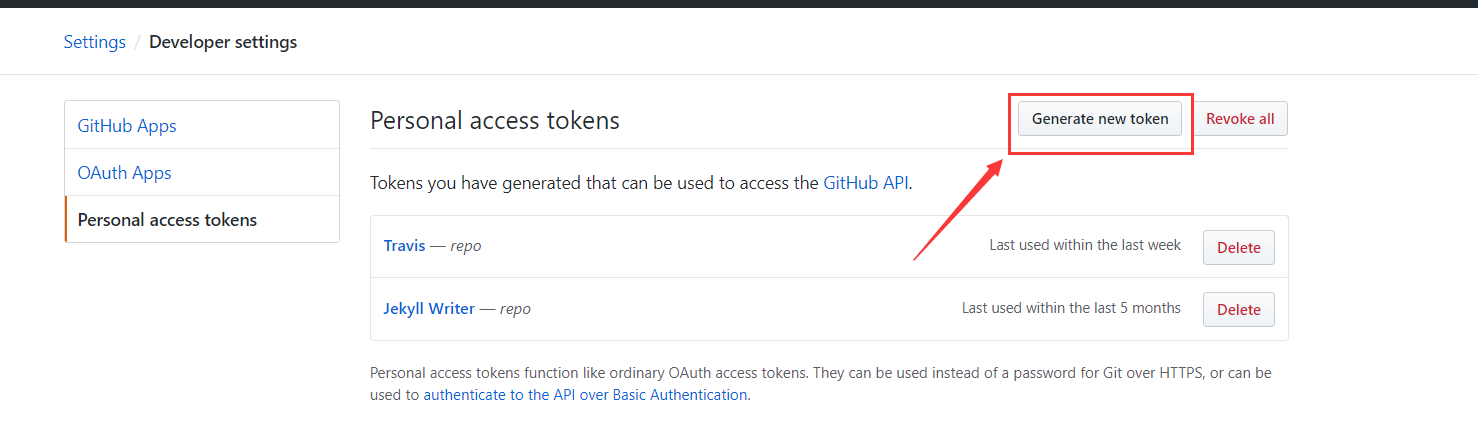Click the Personal access tokens page heading

click(495, 121)
